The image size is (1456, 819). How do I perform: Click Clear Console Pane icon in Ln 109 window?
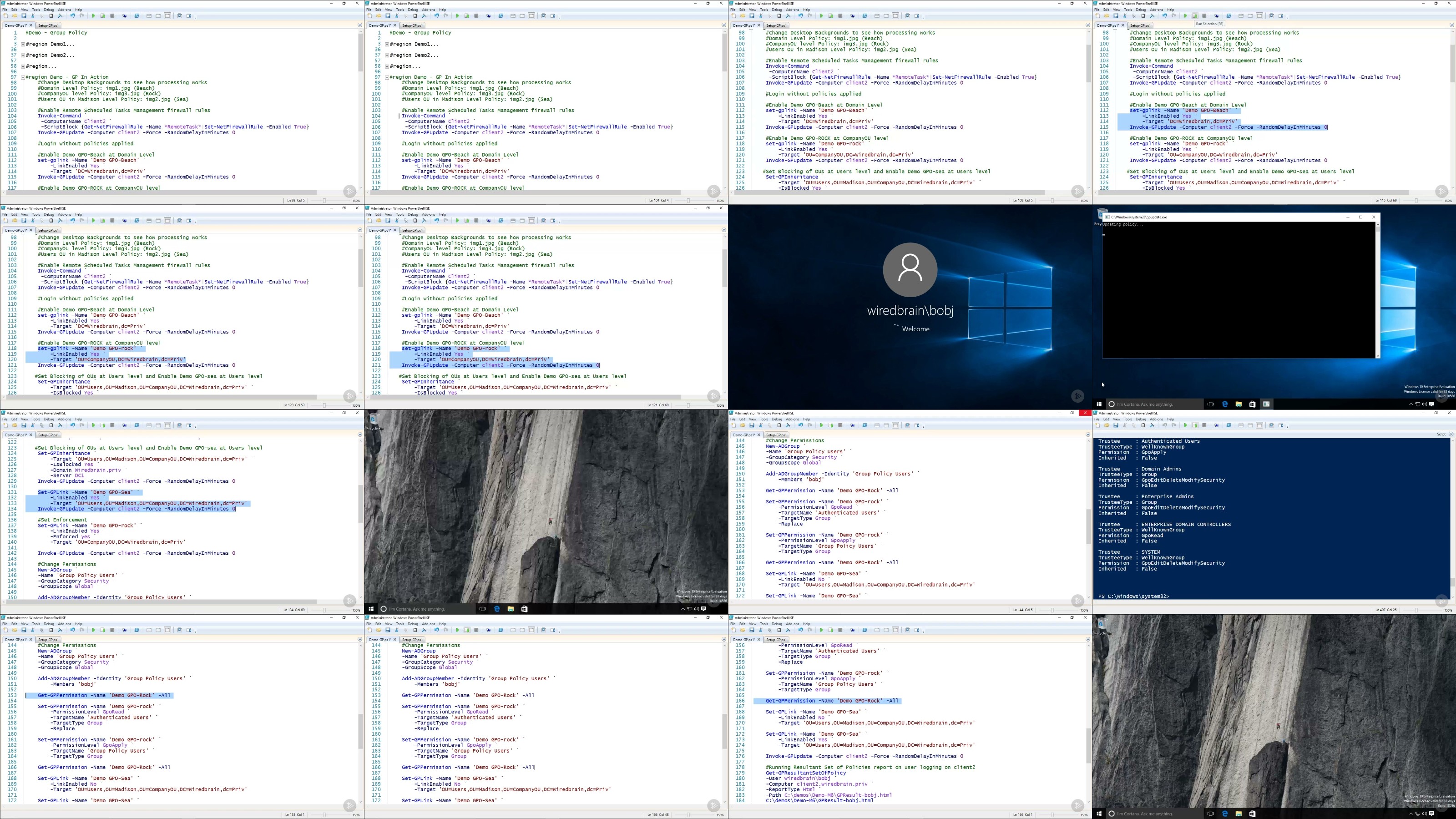point(788,16)
